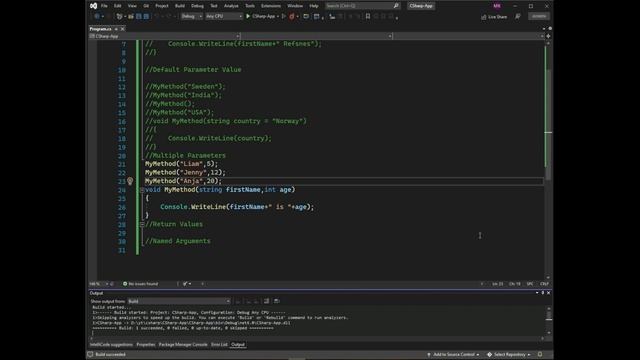
Task: Close the Program.cs tab
Action: point(122,29)
